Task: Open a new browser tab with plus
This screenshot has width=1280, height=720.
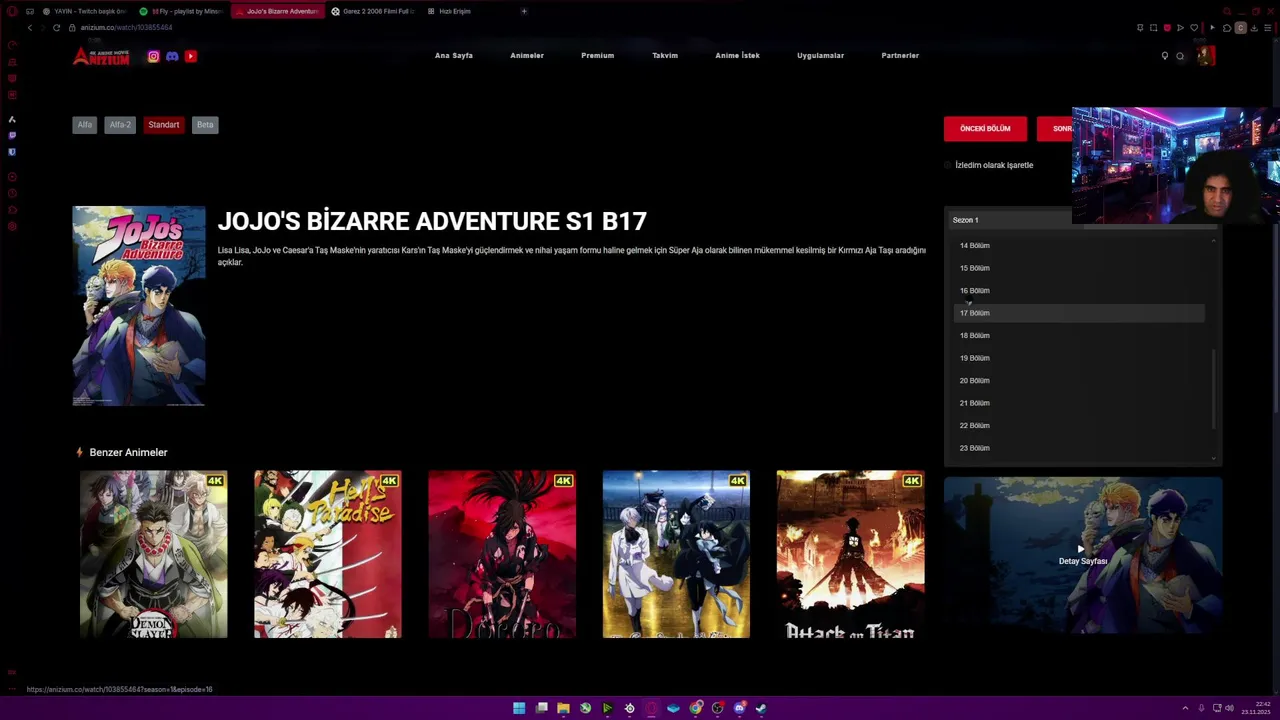Action: (x=524, y=11)
